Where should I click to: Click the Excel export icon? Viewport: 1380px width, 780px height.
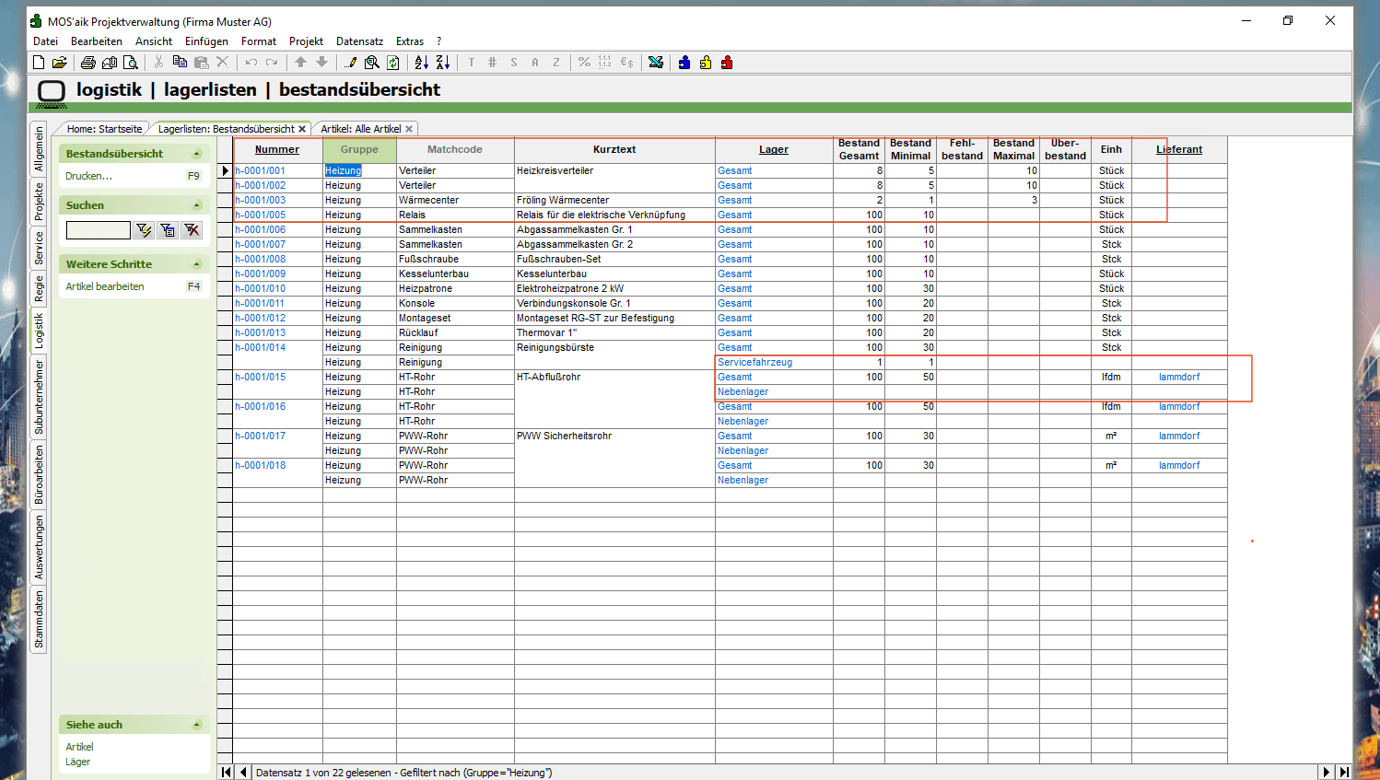click(x=655, y=63)
